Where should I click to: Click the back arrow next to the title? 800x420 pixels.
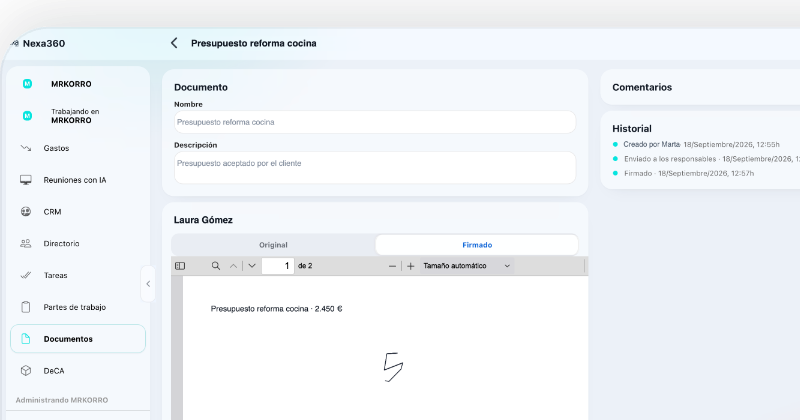tap(174, 43)
